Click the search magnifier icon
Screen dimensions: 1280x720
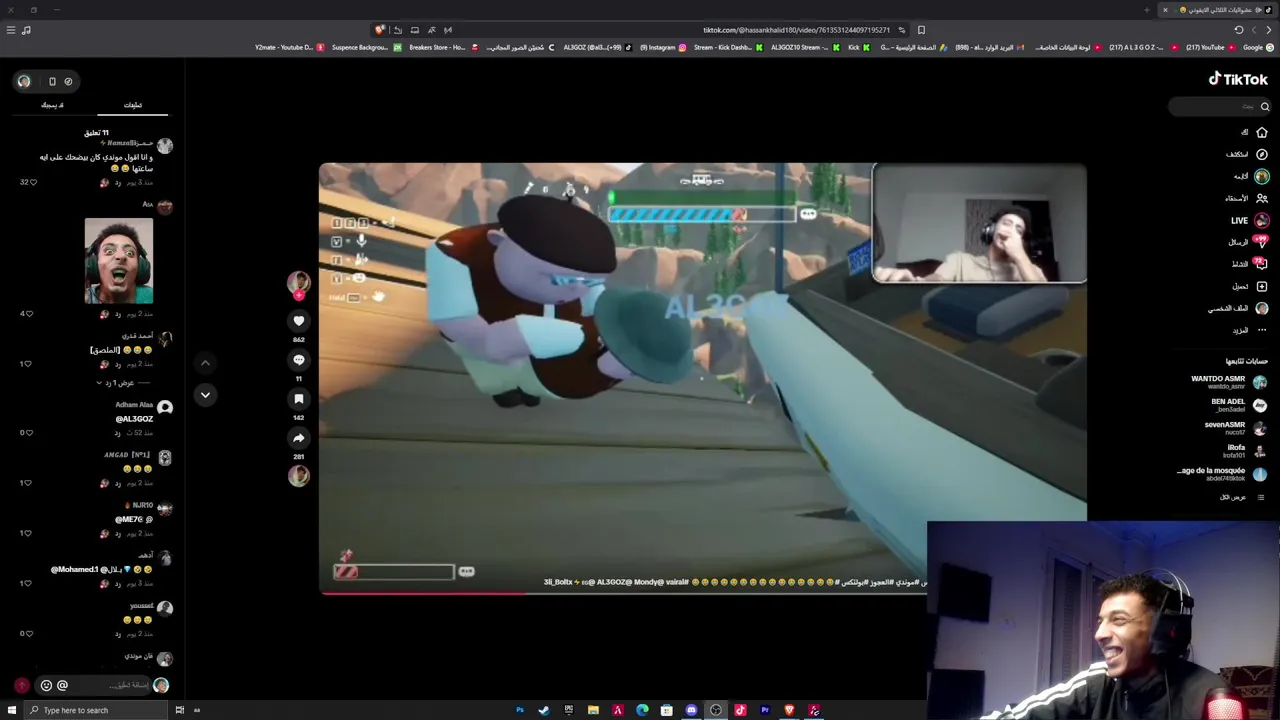1265,106
